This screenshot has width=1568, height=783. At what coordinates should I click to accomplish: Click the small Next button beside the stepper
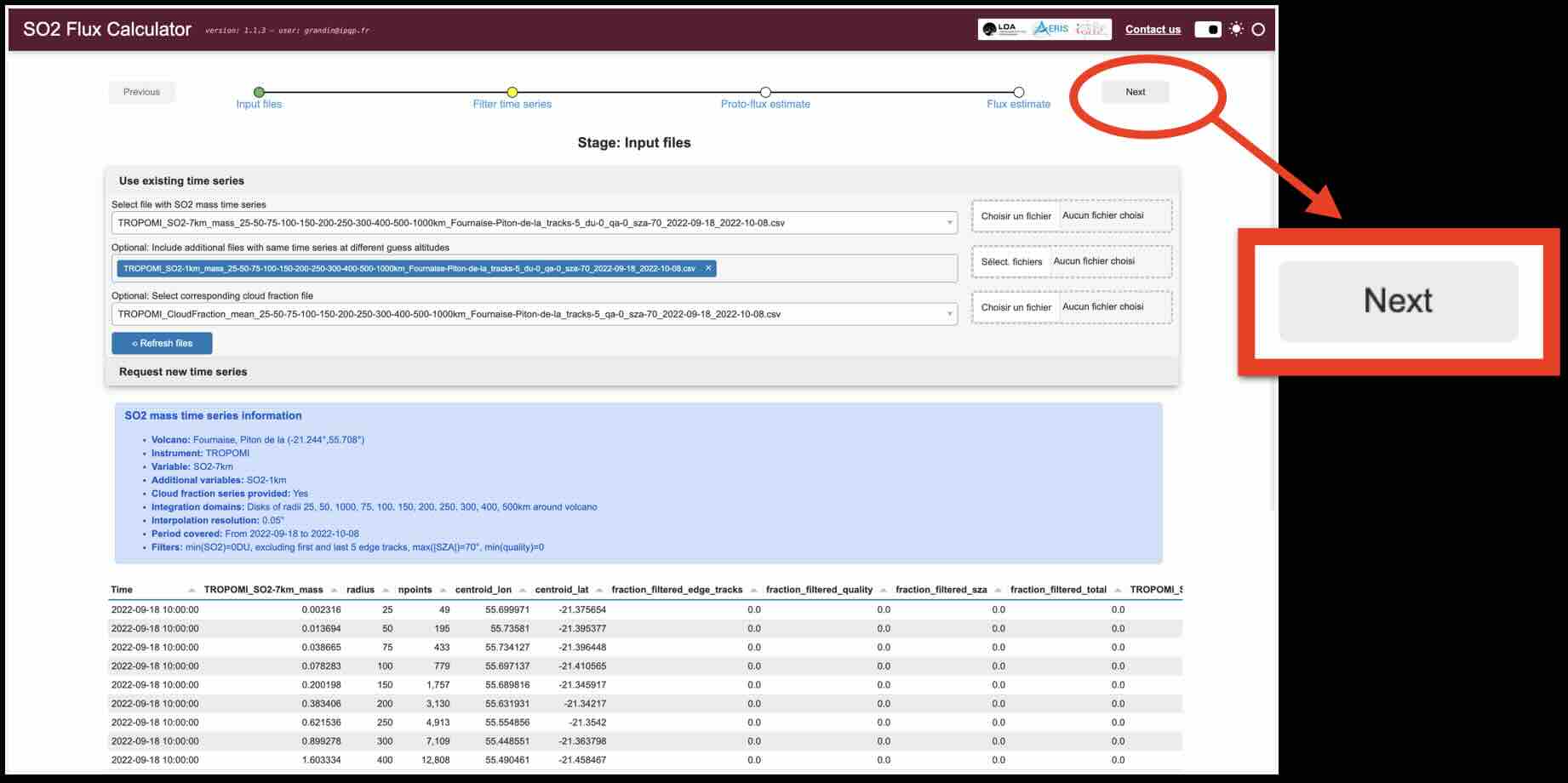(1135, 92)
